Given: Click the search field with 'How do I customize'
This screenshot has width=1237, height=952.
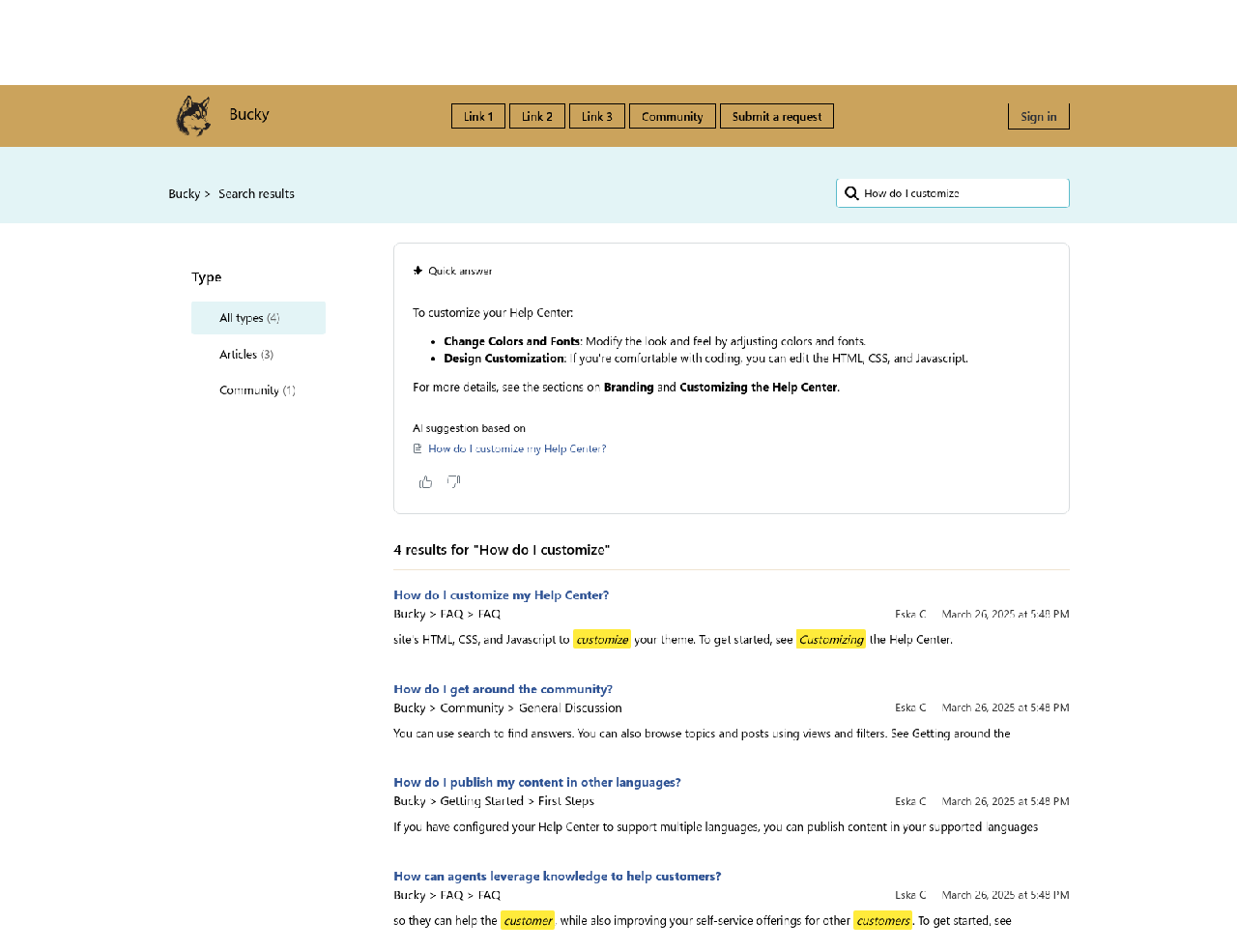Looking at the screenshot, I should [962, 193].
